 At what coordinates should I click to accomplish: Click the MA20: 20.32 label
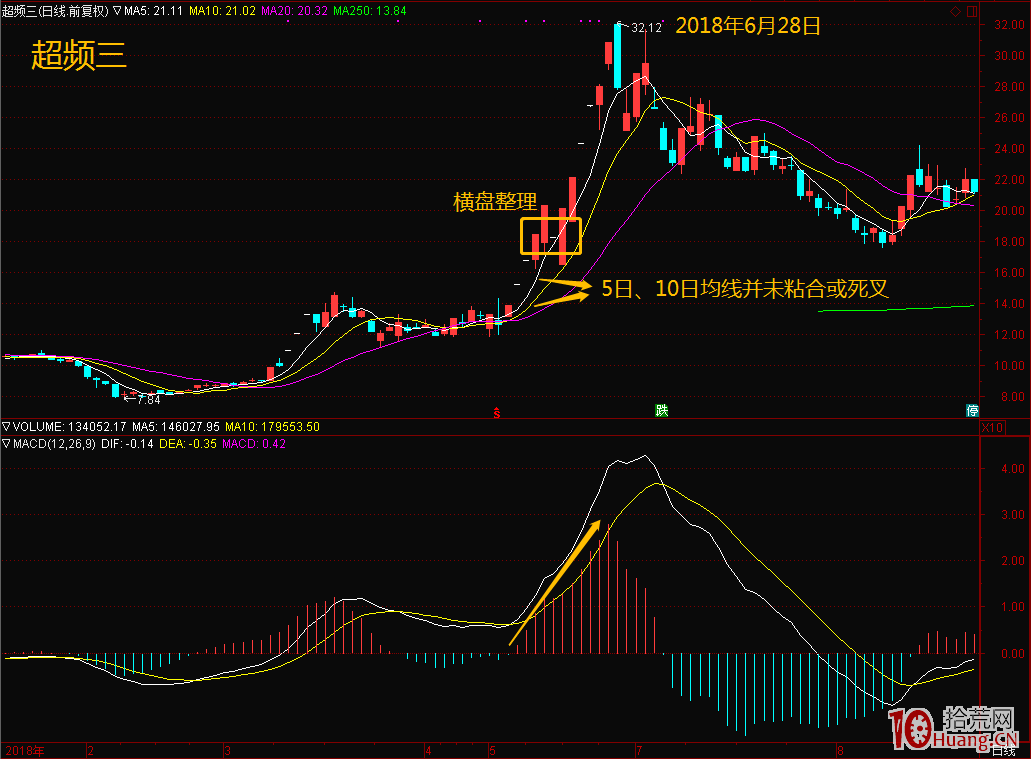click(294, 11)
